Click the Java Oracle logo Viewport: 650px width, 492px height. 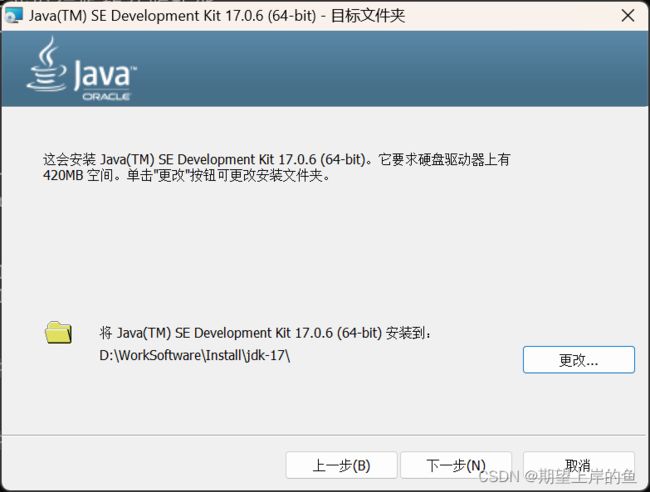[82, 69]
